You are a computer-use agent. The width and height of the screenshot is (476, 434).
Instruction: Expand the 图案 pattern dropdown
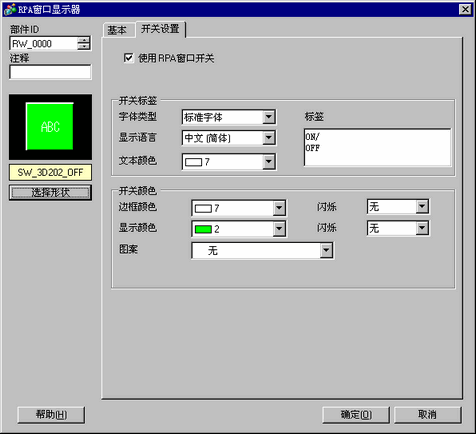coord(263,250)
